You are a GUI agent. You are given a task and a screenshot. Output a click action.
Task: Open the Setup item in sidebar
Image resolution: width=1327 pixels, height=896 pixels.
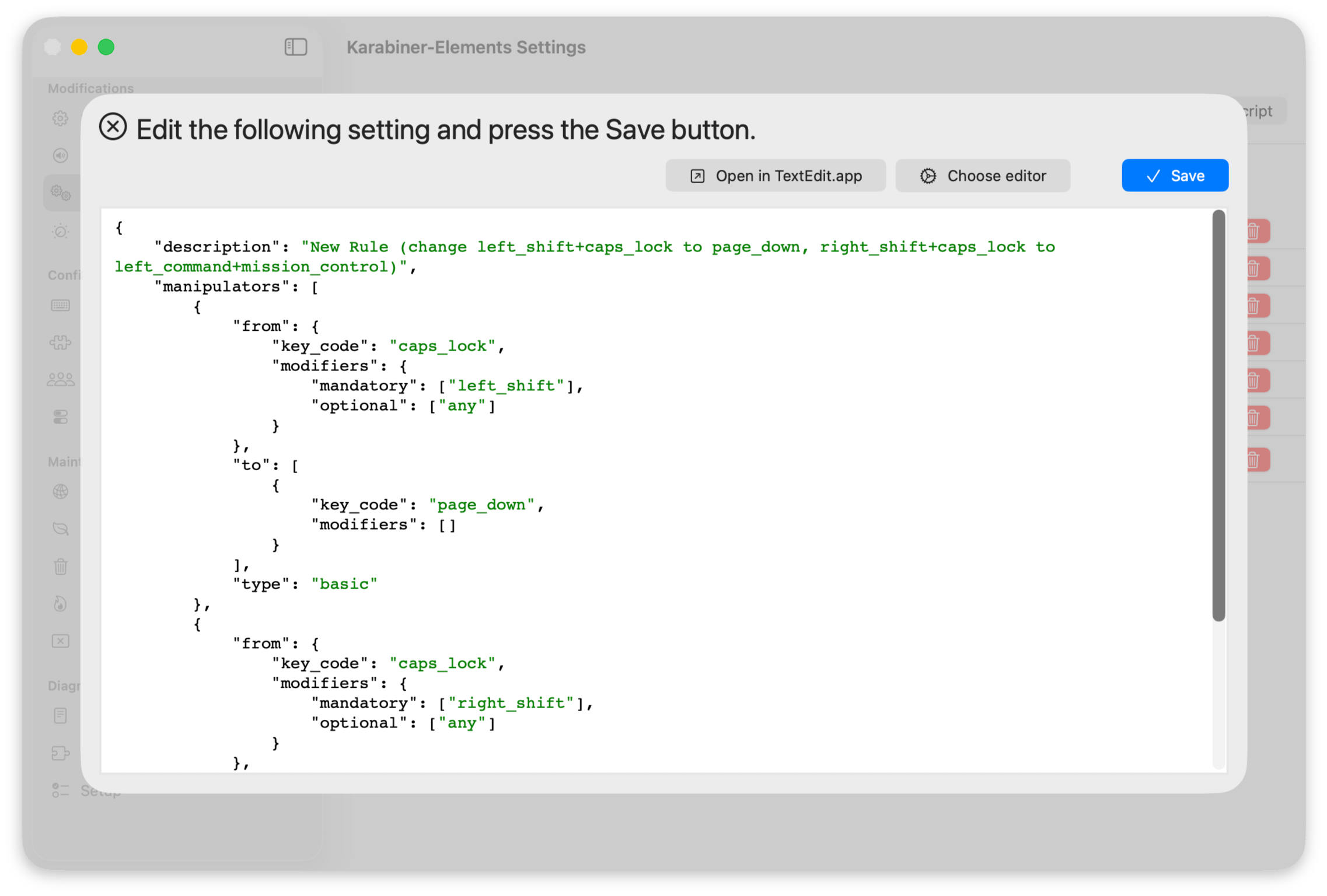(86, 791)
